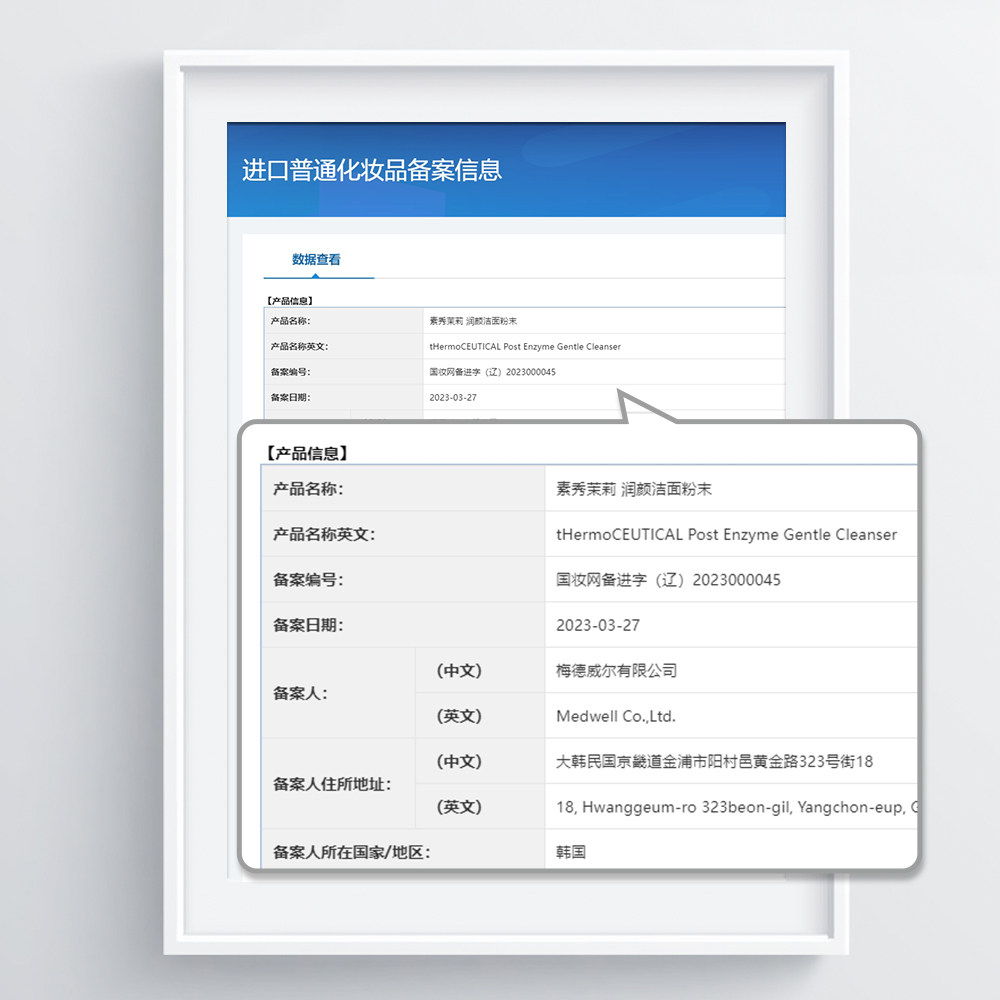1000x1000 pixels.
Task: Select the 备案人所在国家/地区: label
Action: point(351,853)
